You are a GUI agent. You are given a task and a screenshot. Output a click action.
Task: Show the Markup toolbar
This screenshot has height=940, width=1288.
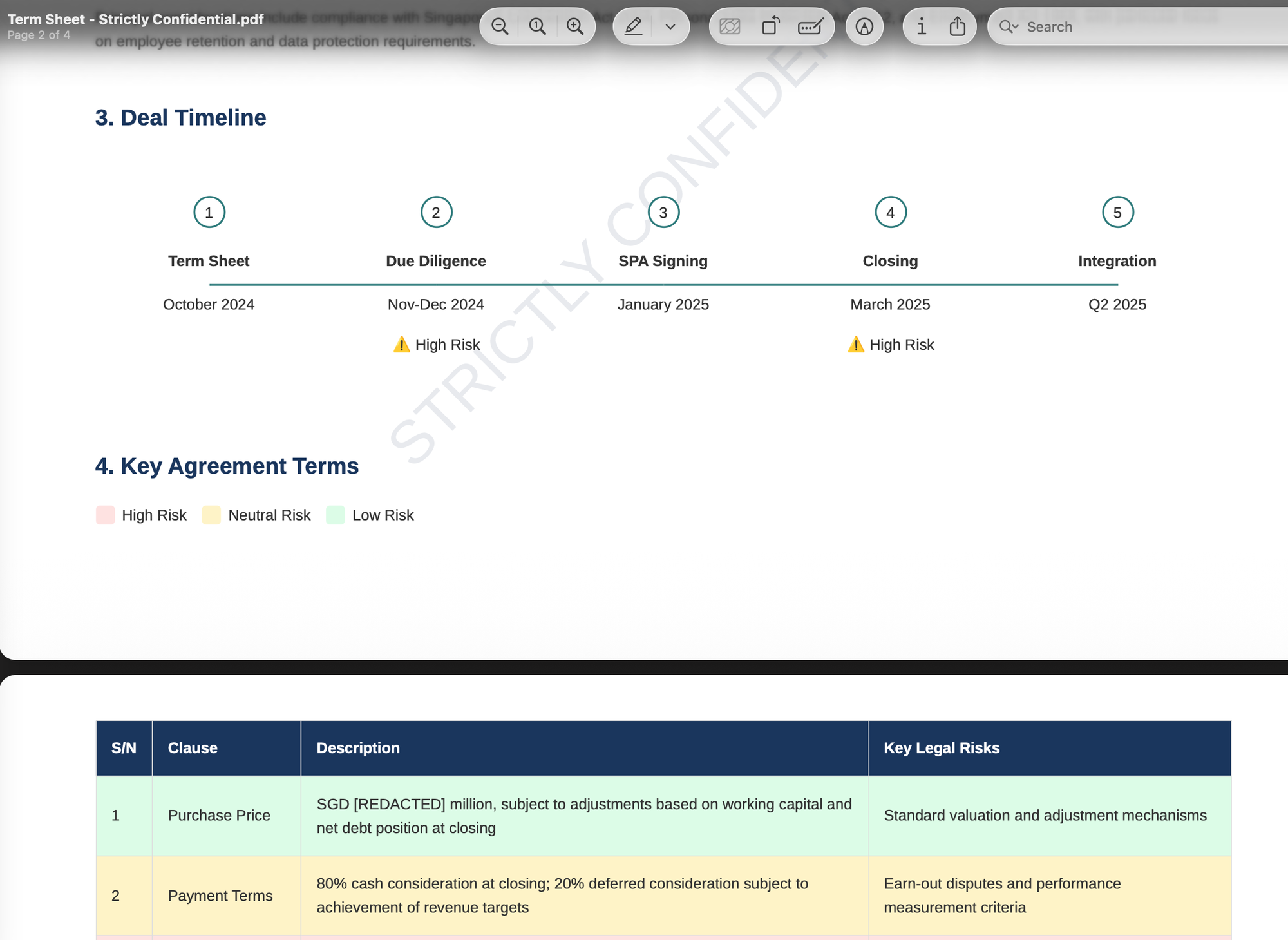[x=864, y=26]
